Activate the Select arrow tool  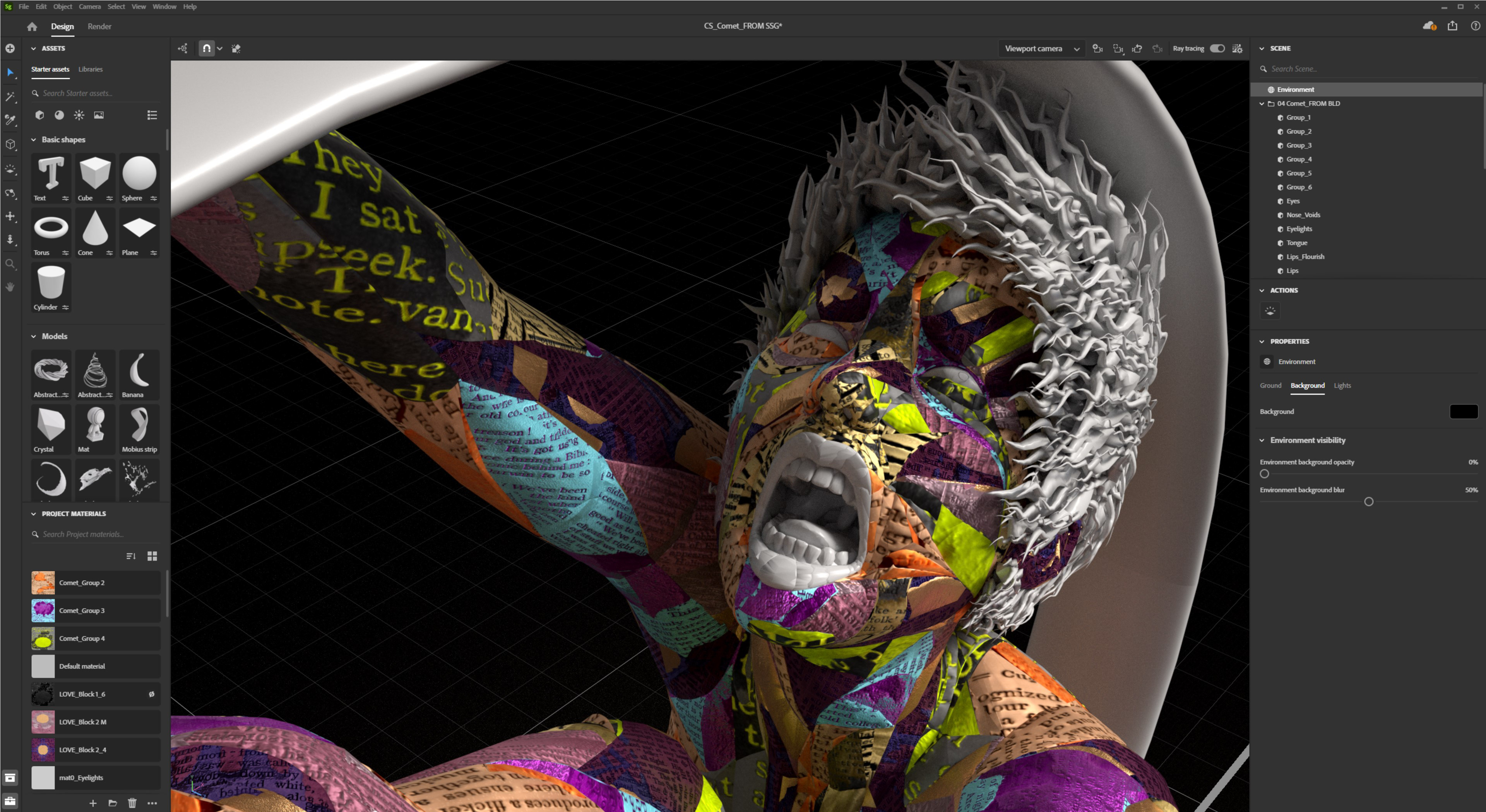point(10,72)
